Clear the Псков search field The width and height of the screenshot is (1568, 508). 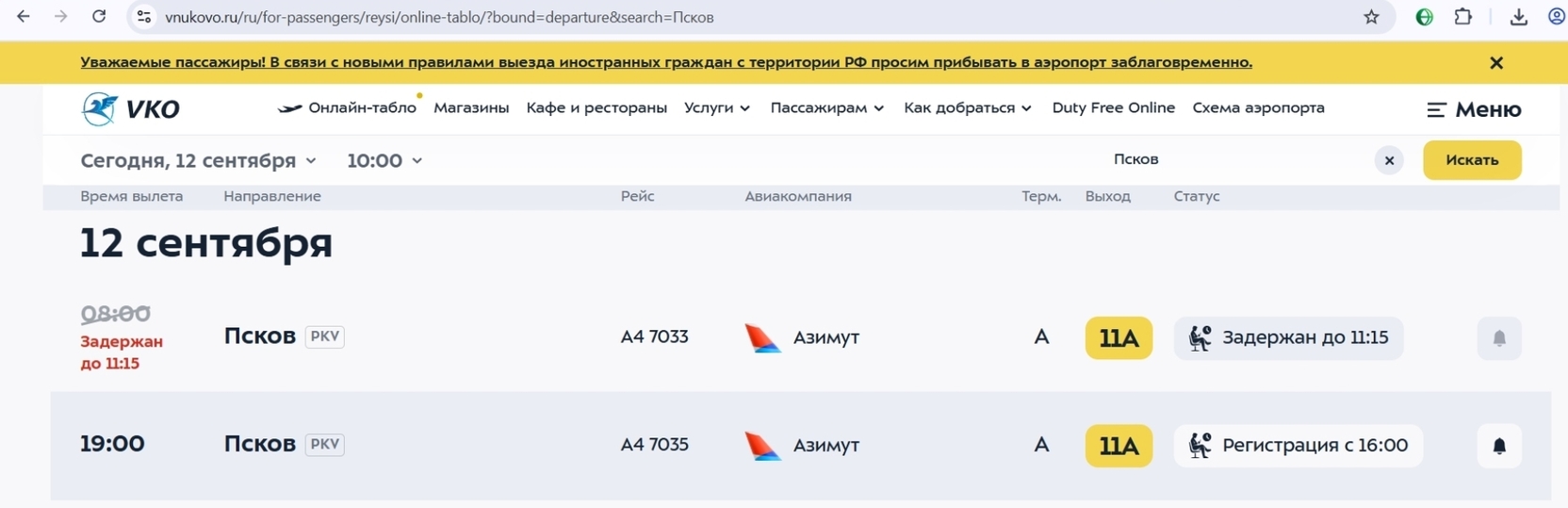click(x=1388, y=161)
